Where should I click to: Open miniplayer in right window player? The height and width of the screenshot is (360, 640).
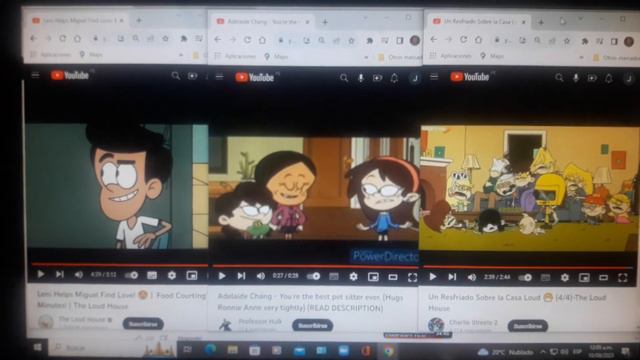click(584, 278)
